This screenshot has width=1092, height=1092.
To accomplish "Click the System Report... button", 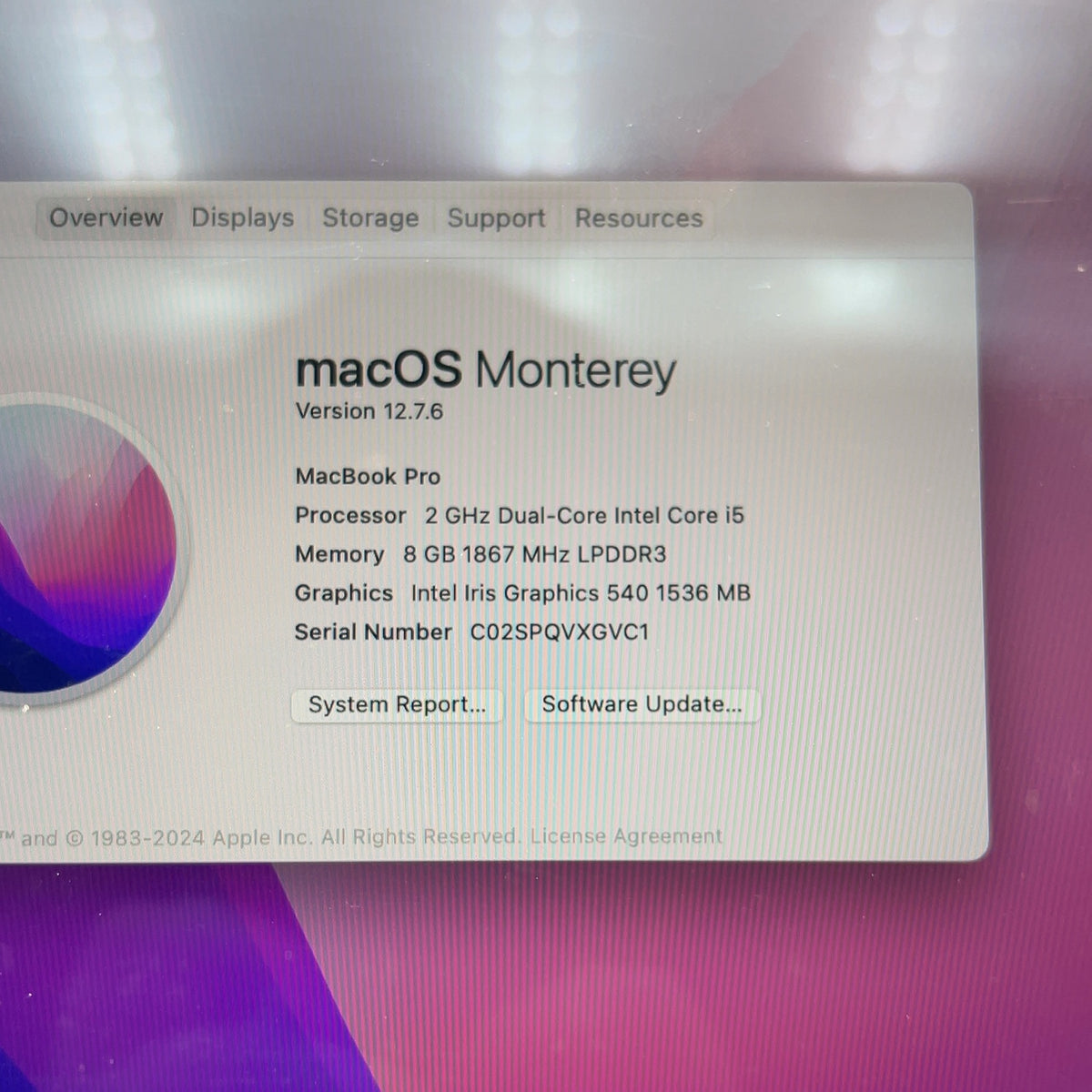I will coord(397,705).
